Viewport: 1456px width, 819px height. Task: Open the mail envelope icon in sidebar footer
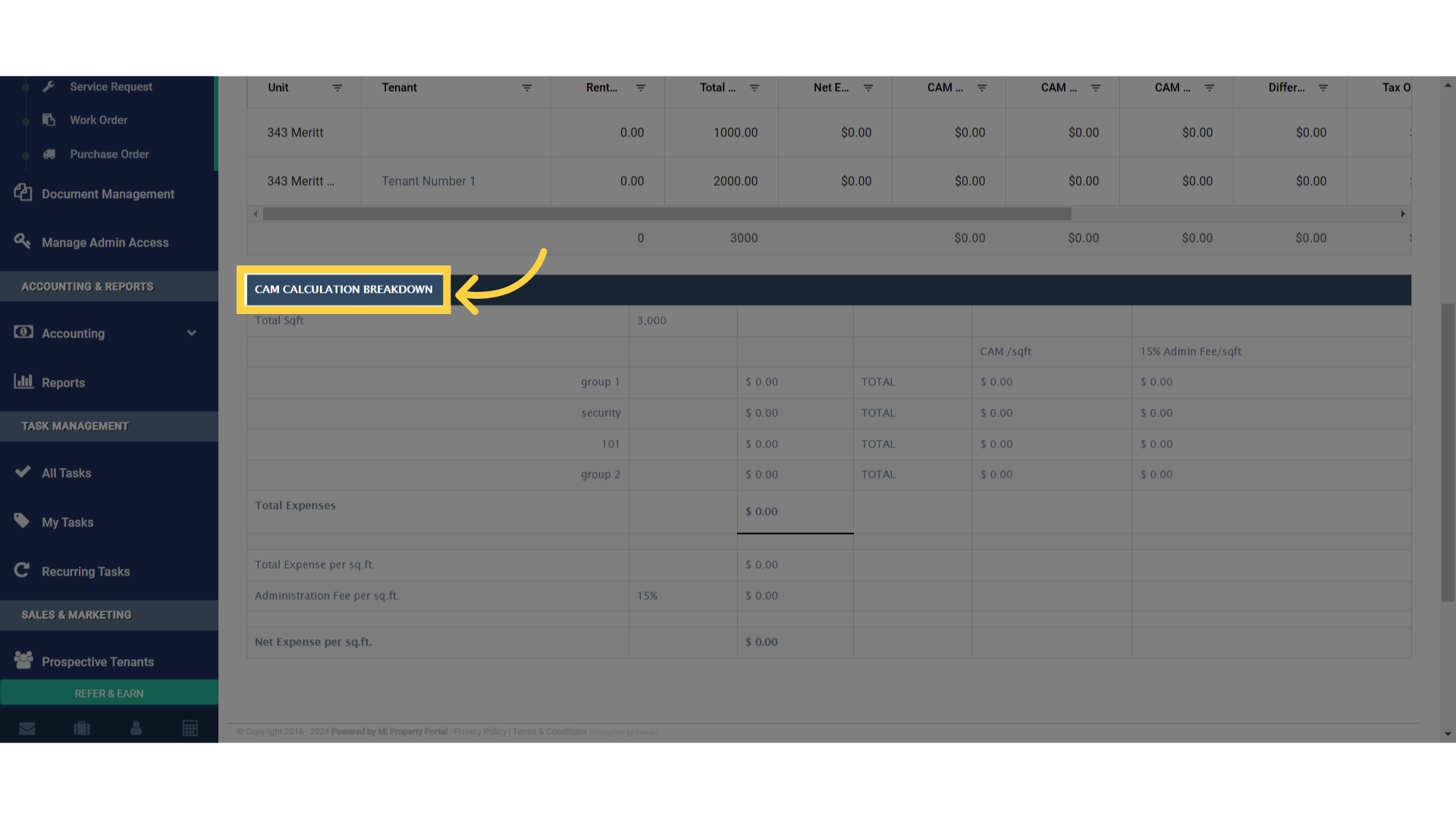(x=27, y=729)
